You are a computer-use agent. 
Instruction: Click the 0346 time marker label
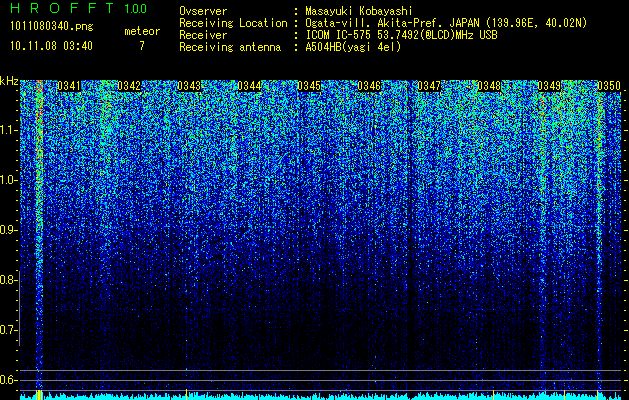[x=369, y=86]
